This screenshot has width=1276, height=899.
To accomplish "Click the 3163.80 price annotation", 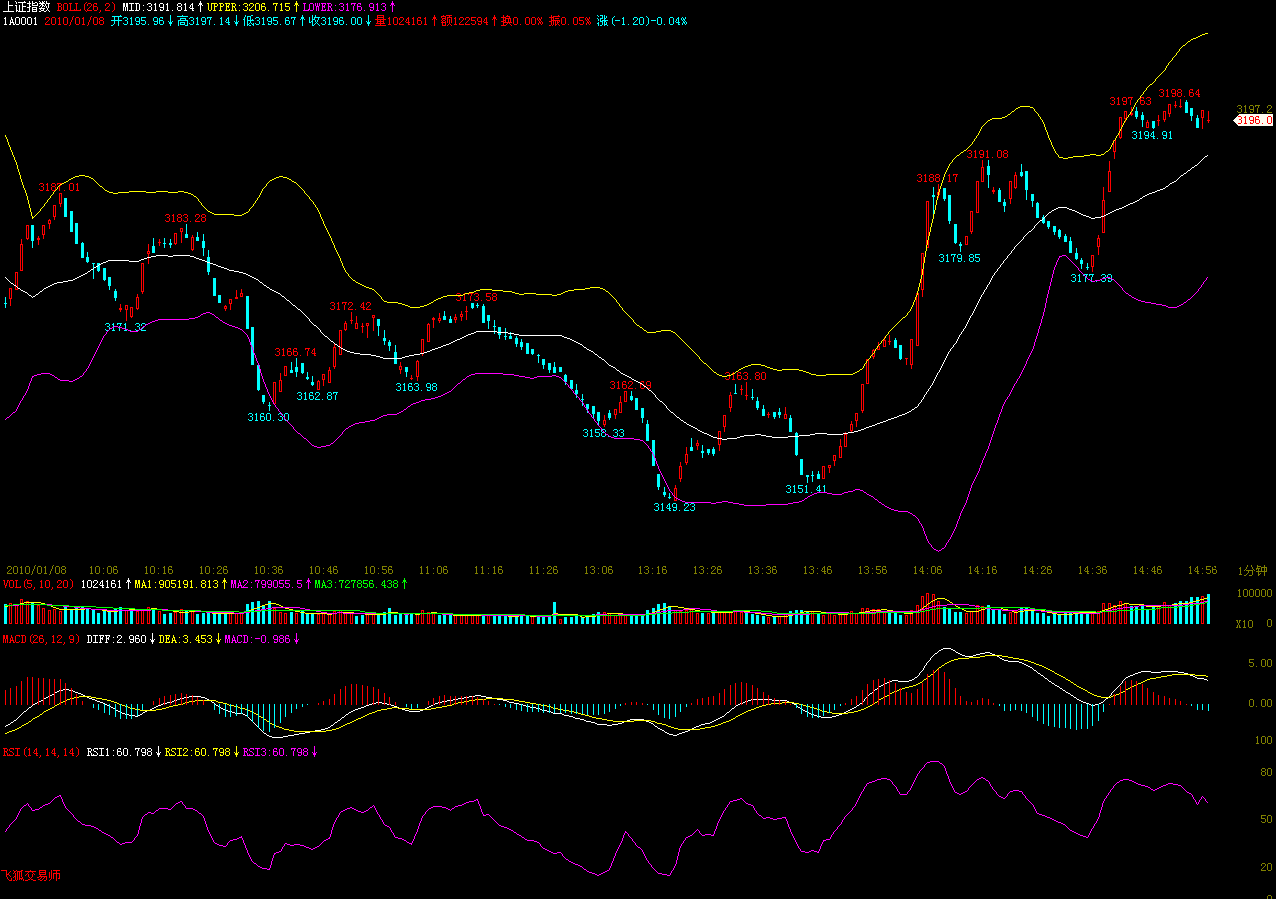I will point(745,376).
